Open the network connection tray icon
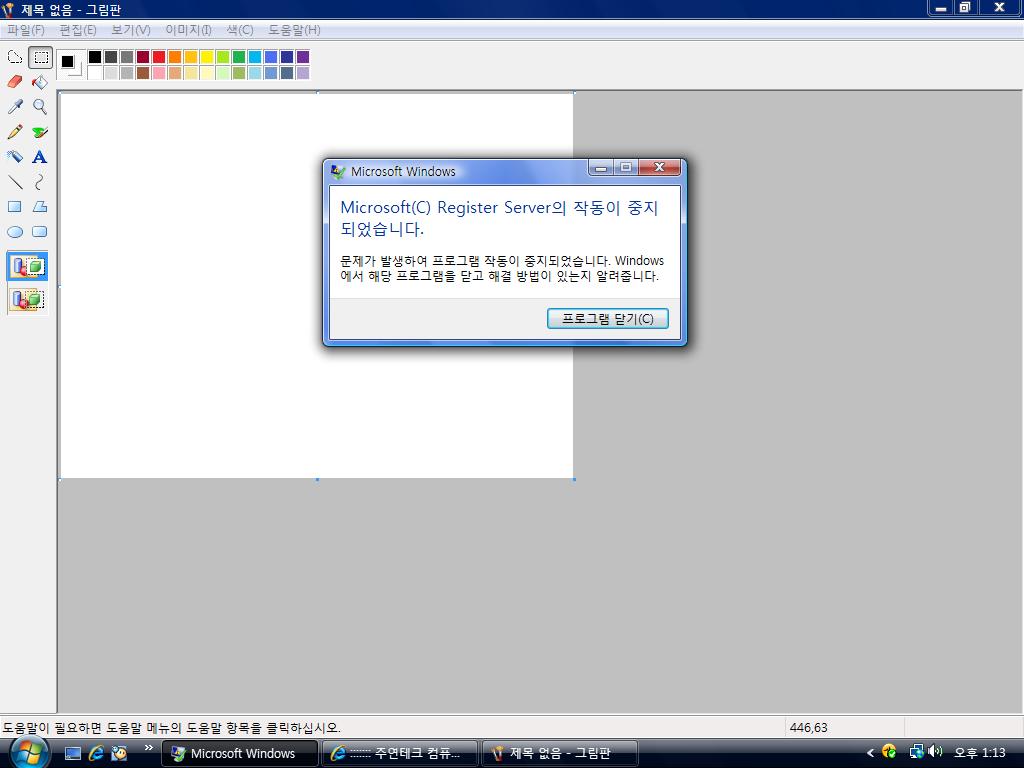Image resolution: width=1024 pixels, height=768 pixels. point(916,752)
